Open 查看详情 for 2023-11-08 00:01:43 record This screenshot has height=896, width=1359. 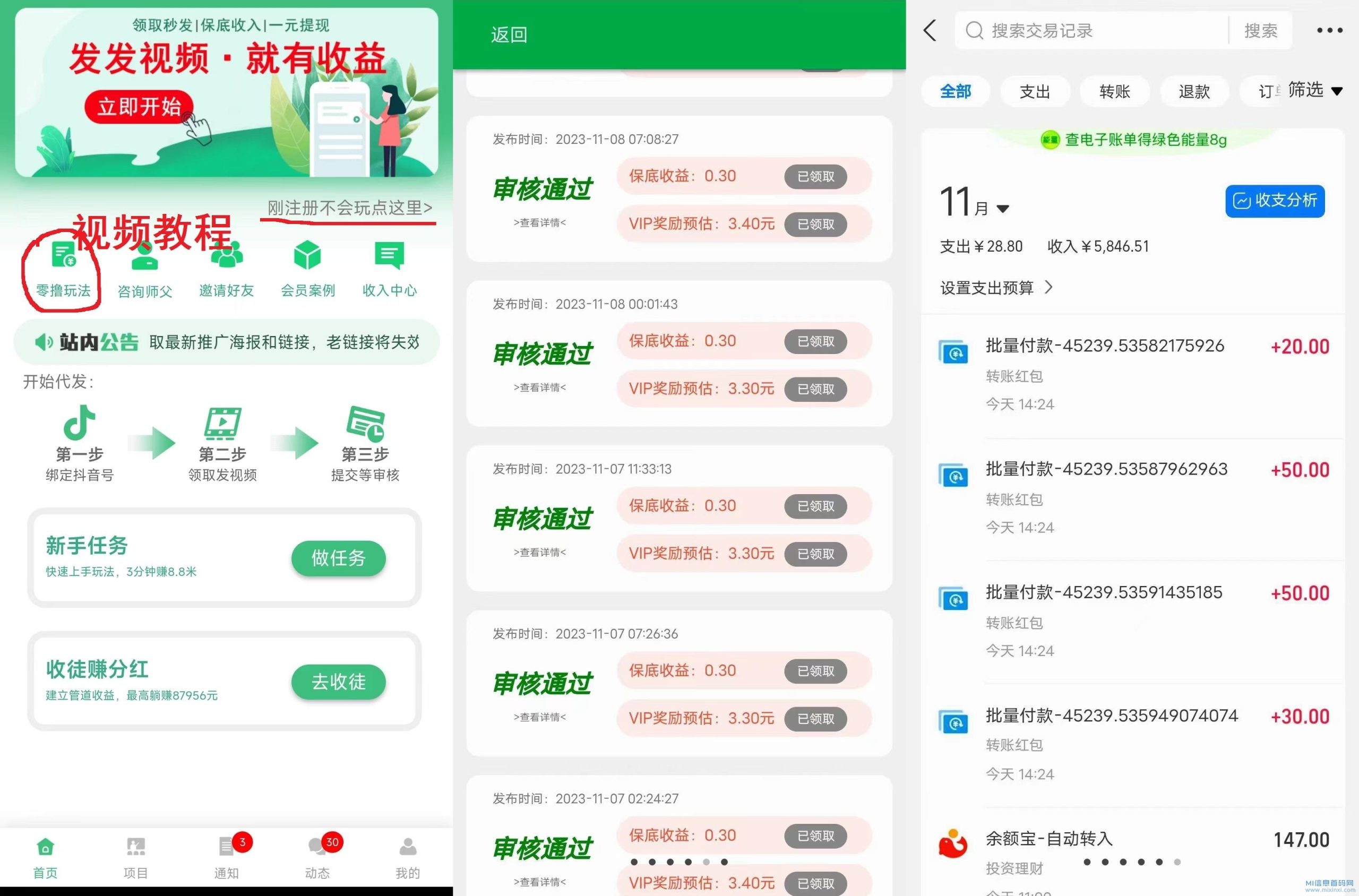[539, 387]
